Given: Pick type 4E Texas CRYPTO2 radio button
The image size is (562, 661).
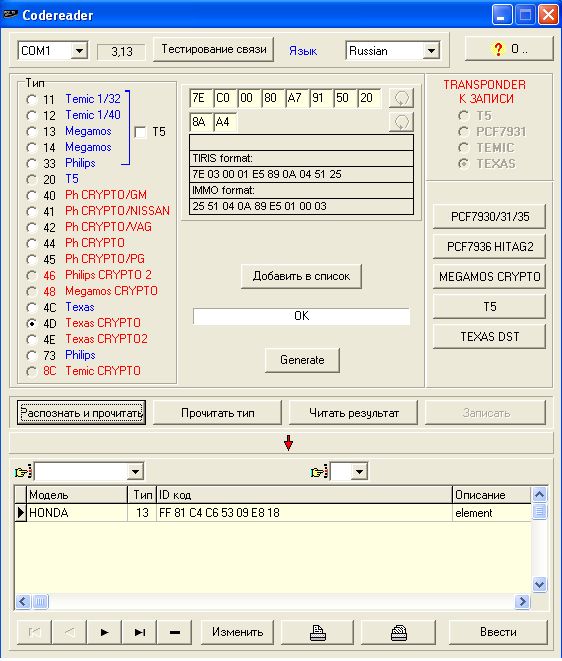Looking at the screenshot, I should tap(31, 339).
